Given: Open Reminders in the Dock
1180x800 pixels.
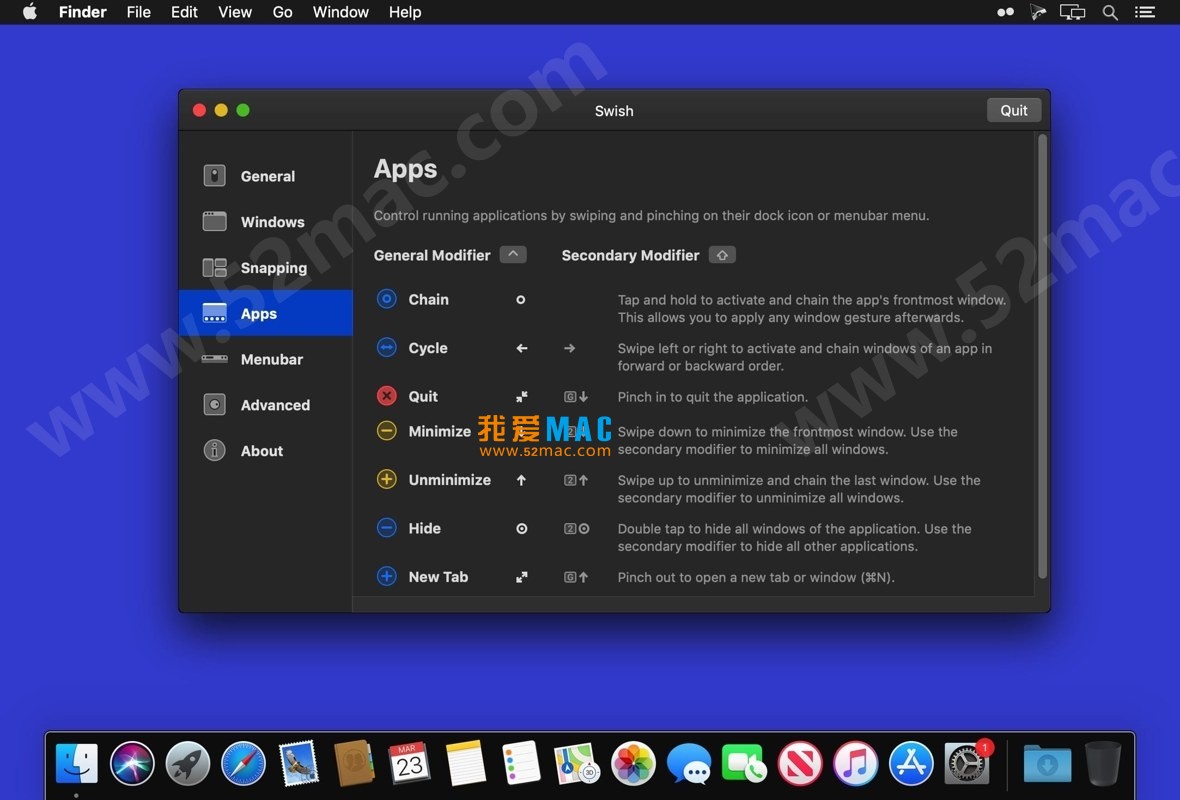Looking at the screenshot, I should (x=521, y=763).
